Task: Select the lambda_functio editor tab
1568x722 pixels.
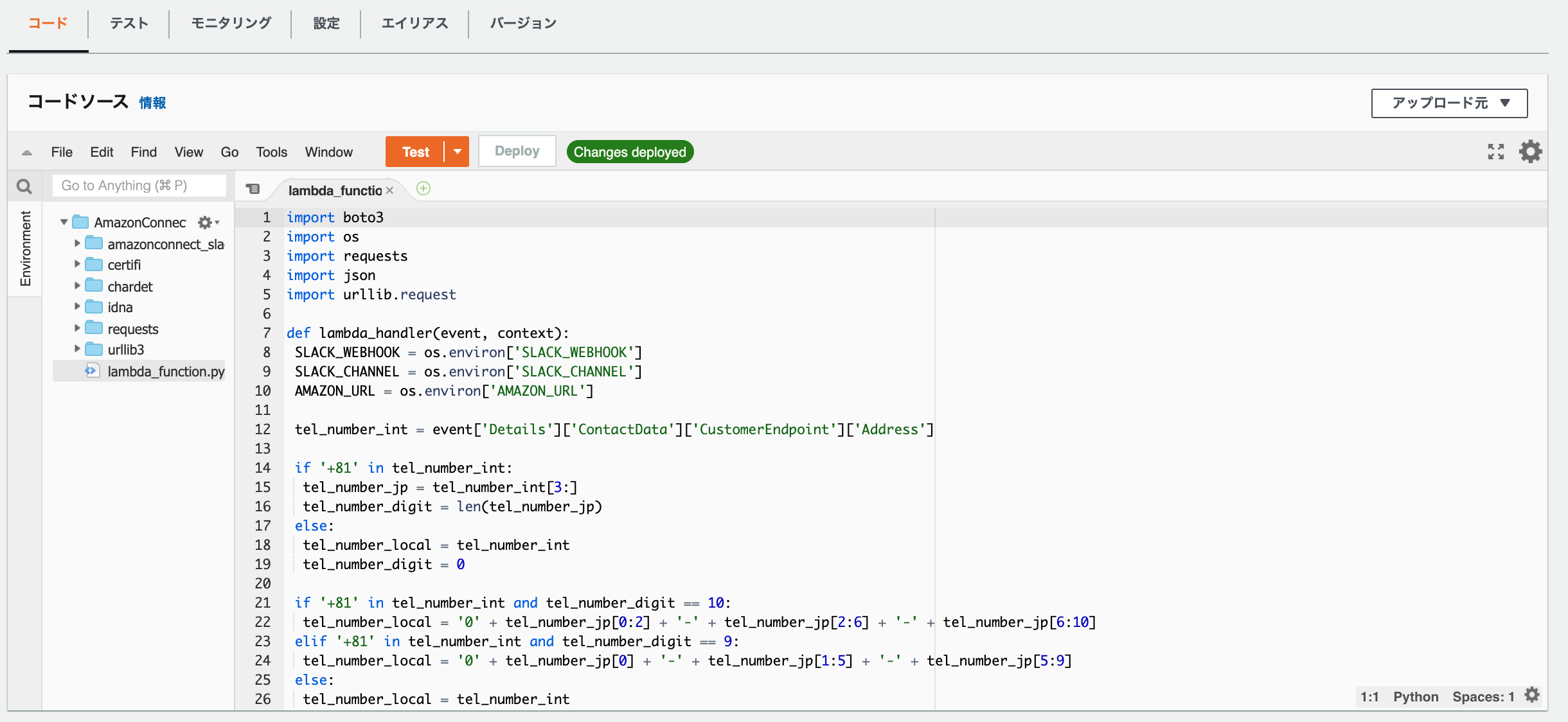Action: [335, 190]
